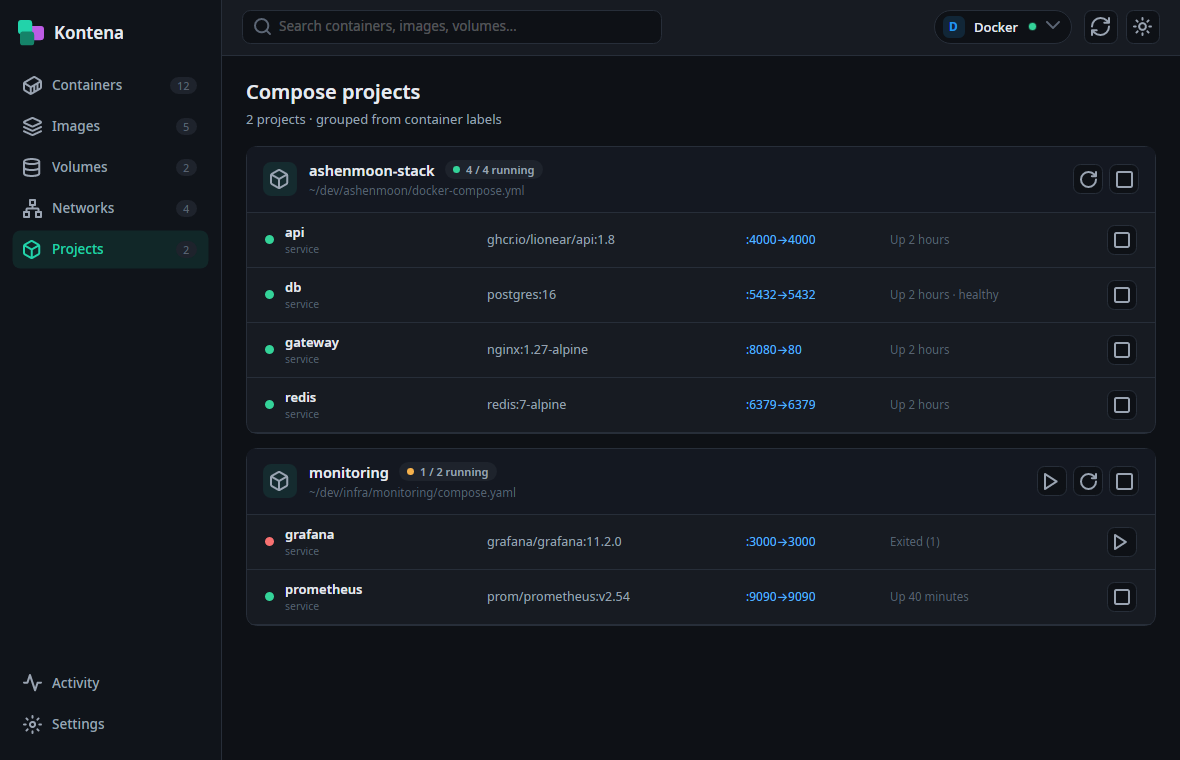Select the Projects sidebar item
This screenshot has width=1180, height=760.
[x=110, y=249]
